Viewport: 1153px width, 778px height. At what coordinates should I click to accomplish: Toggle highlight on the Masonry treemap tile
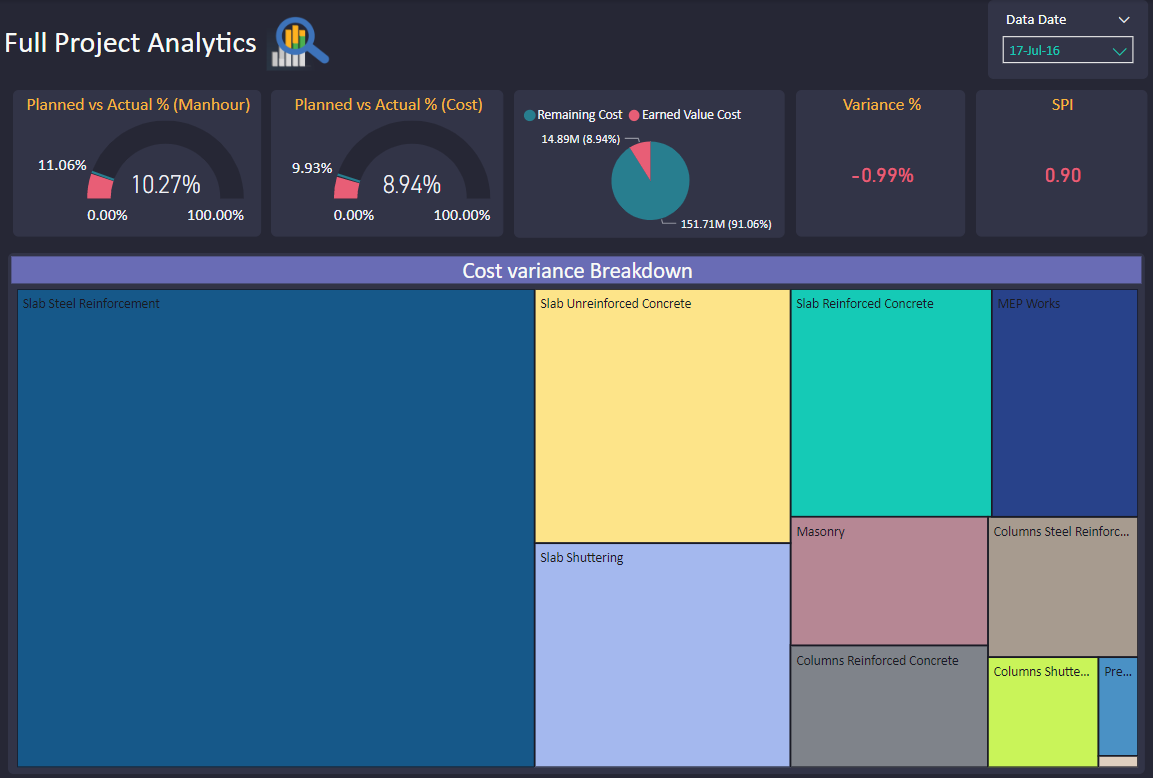click(x=888, y=580)
